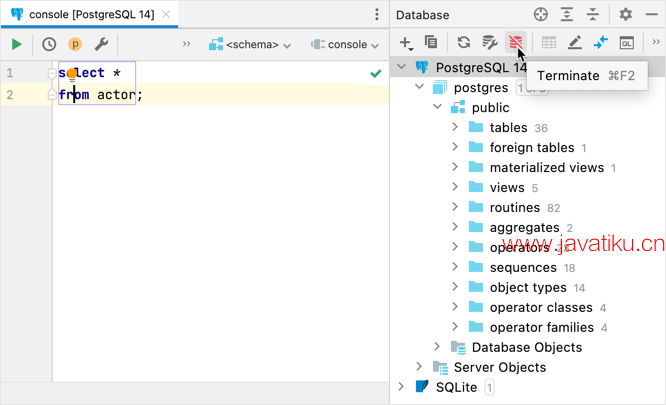
Task: Open the <schema> dropdown
Action: pos(250,44)
